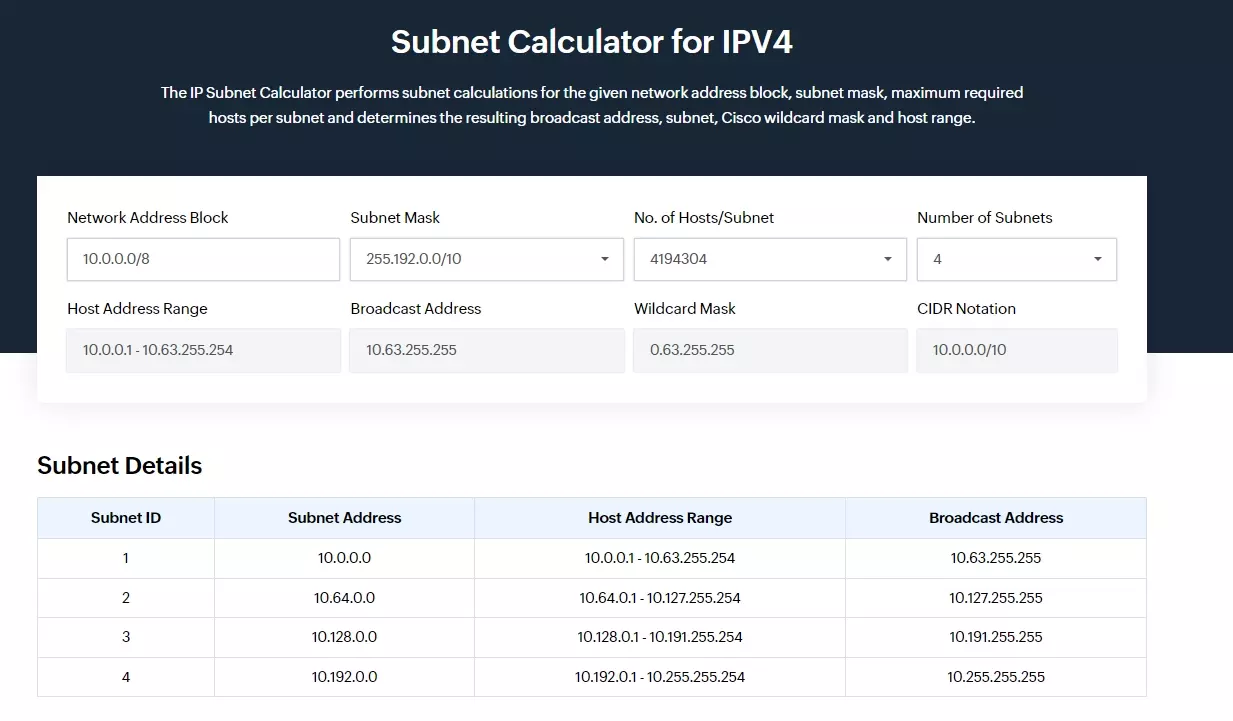Click the Subnet Details heading
Image resolution: width=1233 pixels, height=721 pixels.
[x=119, y=465]
